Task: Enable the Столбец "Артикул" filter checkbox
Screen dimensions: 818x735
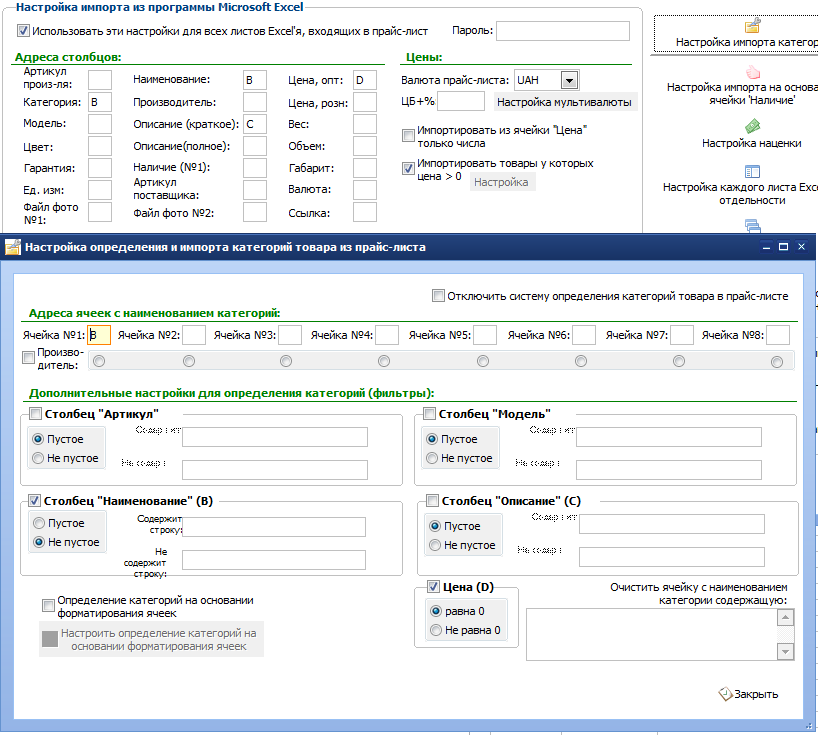Action: pos(35,414)
